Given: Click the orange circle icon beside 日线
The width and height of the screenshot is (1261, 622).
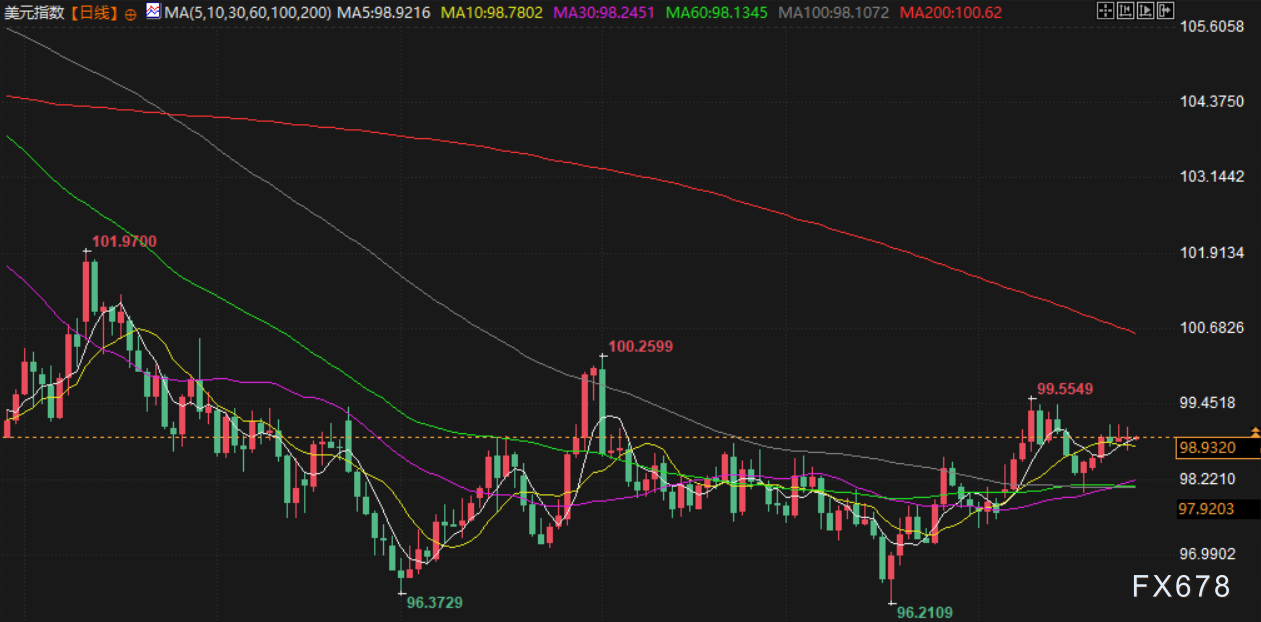Looking at the screenshot, I should click(x=131, y=13).
